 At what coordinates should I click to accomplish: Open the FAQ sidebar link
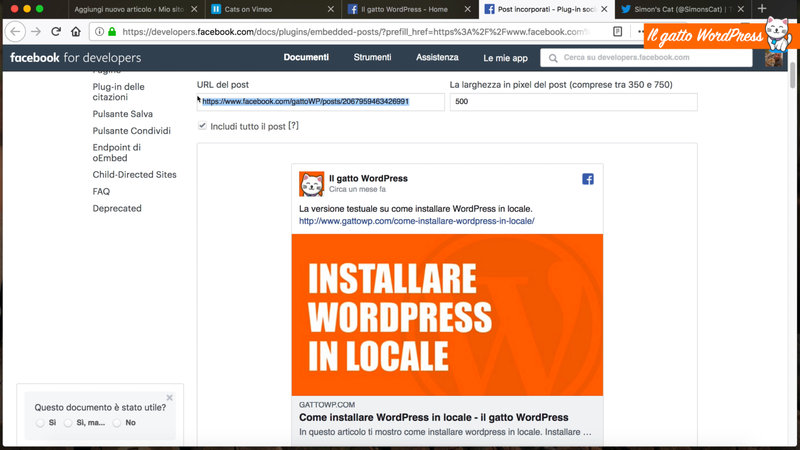click(101, 191)
